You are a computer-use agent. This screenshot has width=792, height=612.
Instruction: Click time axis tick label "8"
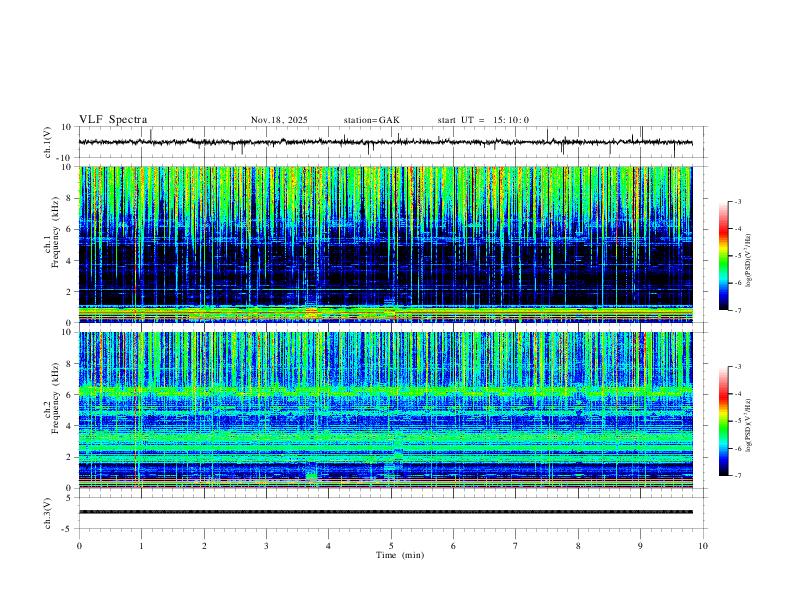pyautogui.click(x=578, y=546)
